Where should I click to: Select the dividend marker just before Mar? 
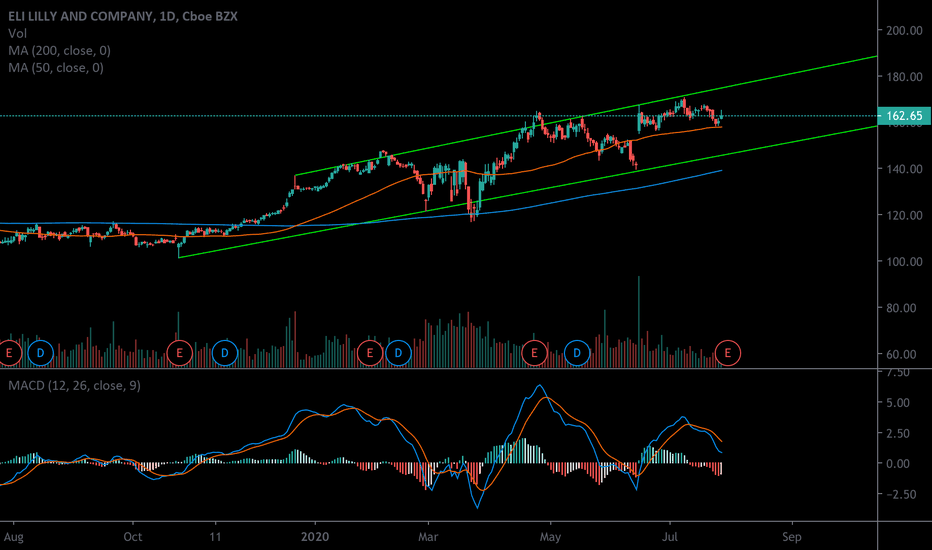click(x=398, y=353)
